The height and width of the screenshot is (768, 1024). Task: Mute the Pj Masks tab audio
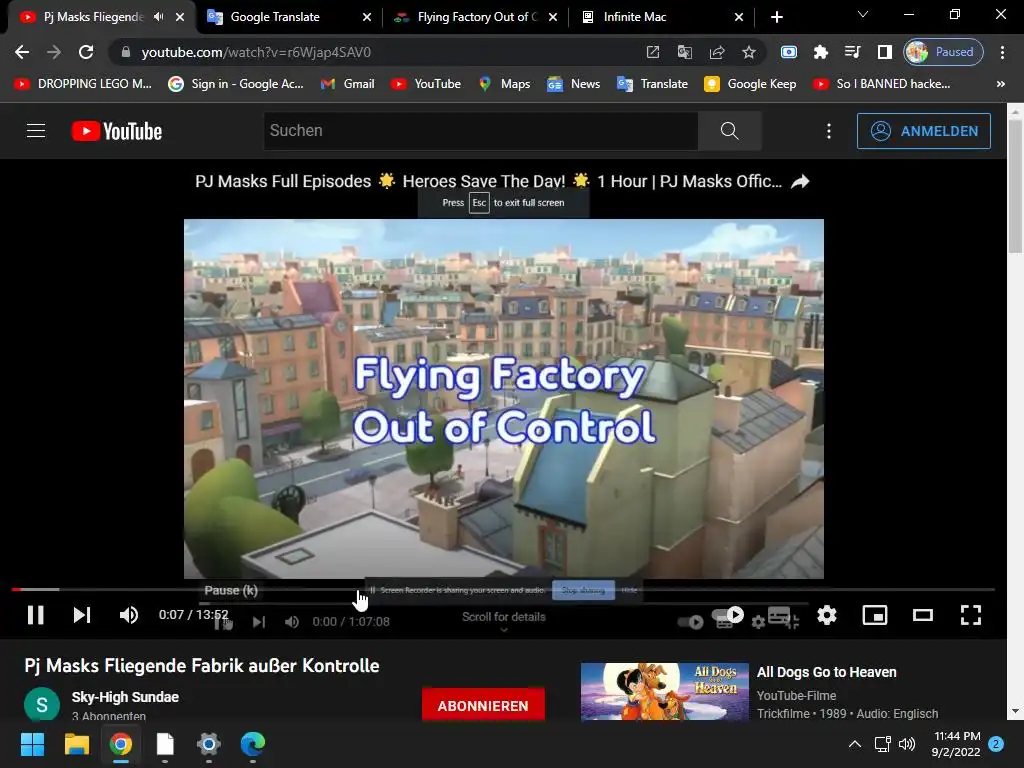(x=159, y=17)
